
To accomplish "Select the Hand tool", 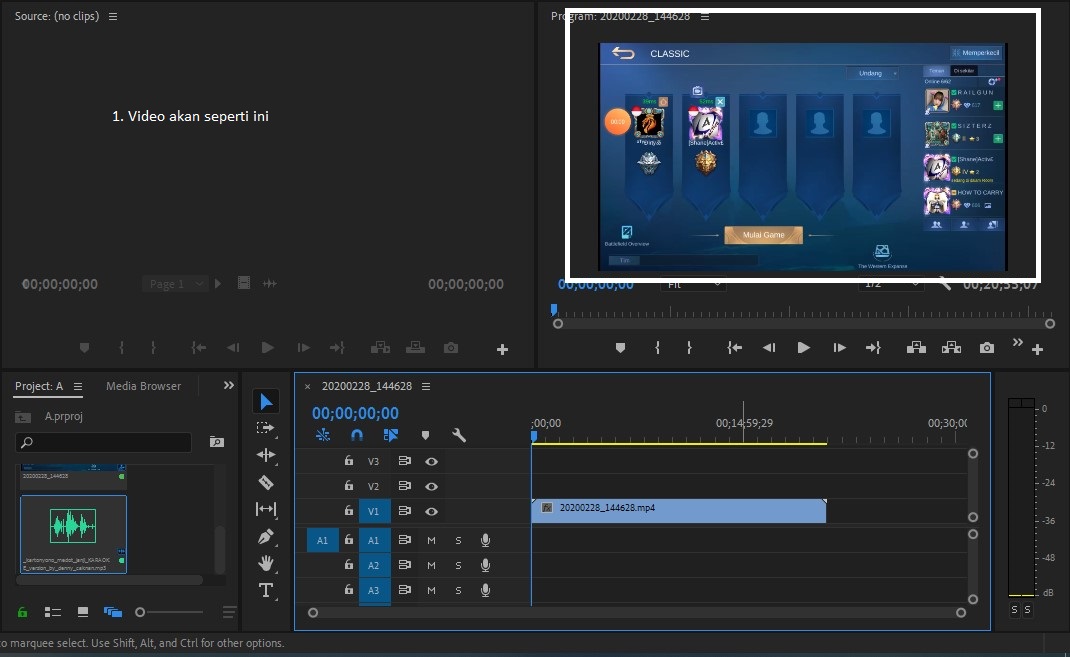I will [265, 563].
